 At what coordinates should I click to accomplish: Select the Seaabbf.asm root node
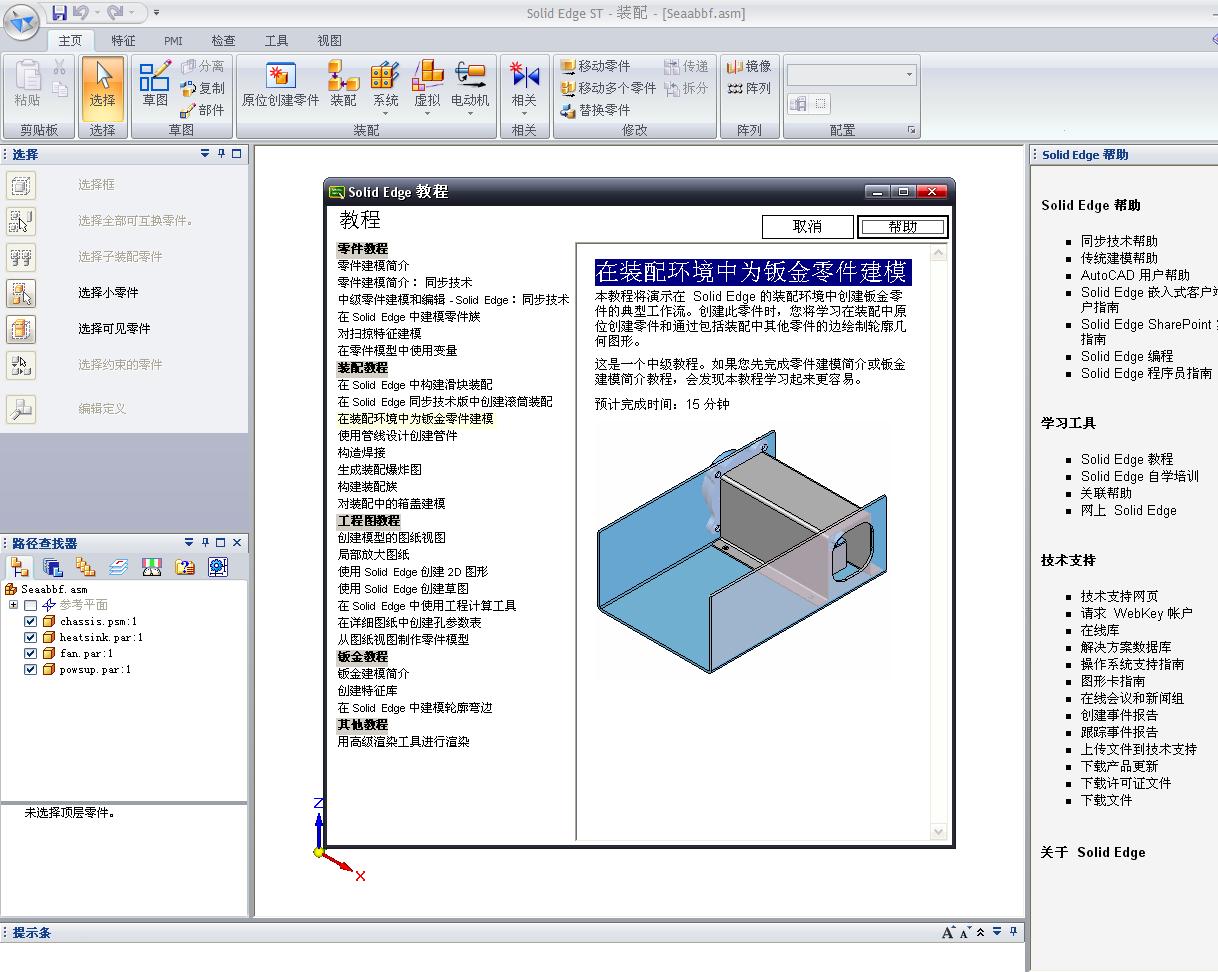54,589
